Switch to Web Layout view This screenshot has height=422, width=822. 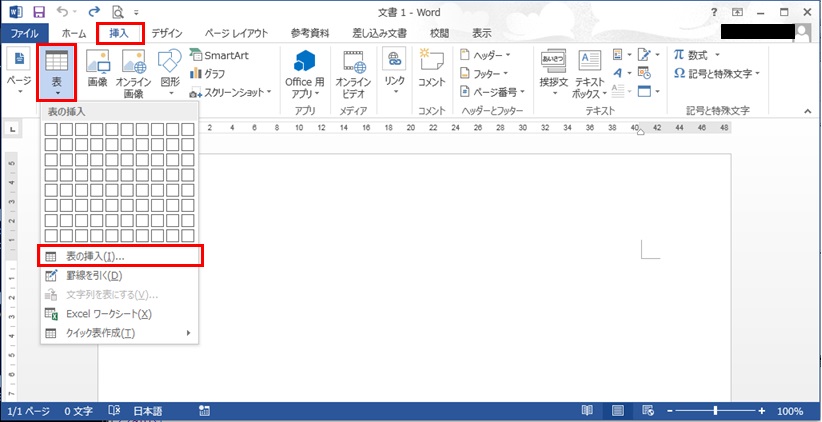coord(648,411)
